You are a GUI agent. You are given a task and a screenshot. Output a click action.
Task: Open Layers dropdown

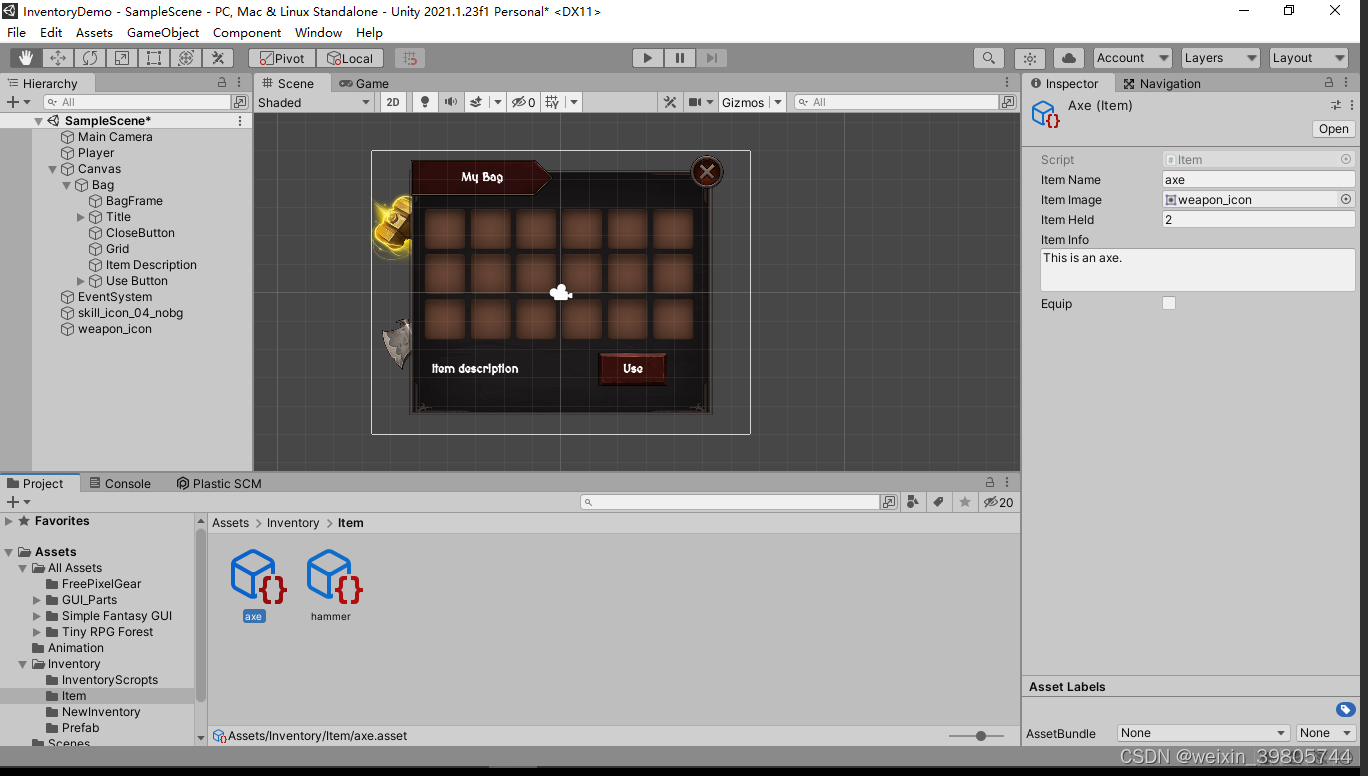(1220, 58)
